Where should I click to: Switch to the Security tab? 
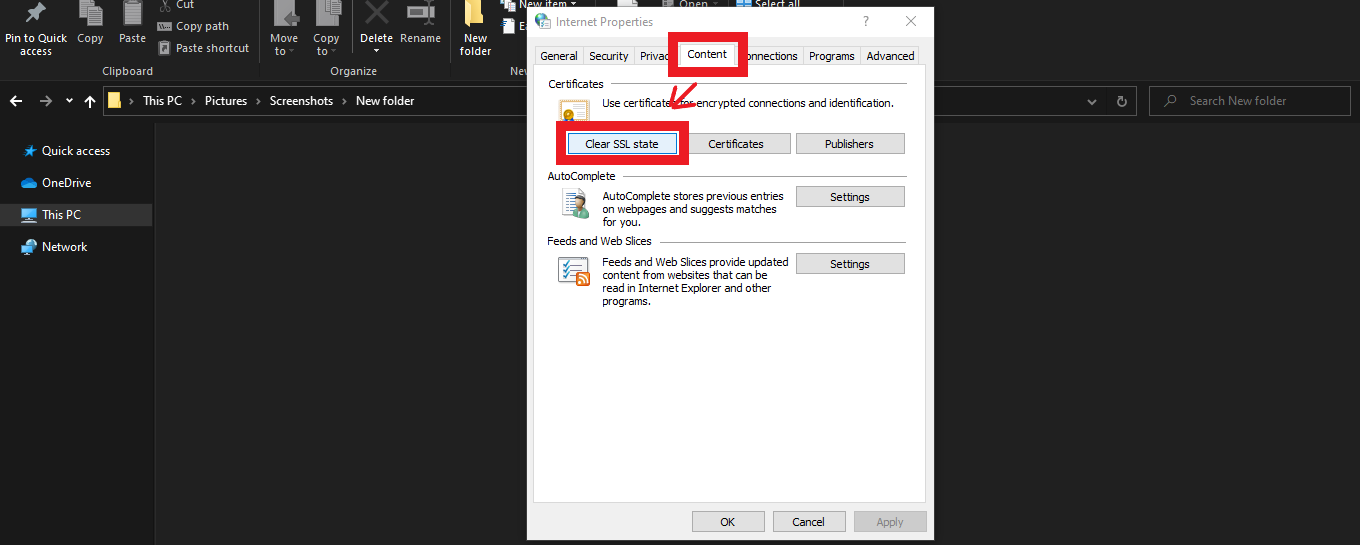click(x=608, y=56)
